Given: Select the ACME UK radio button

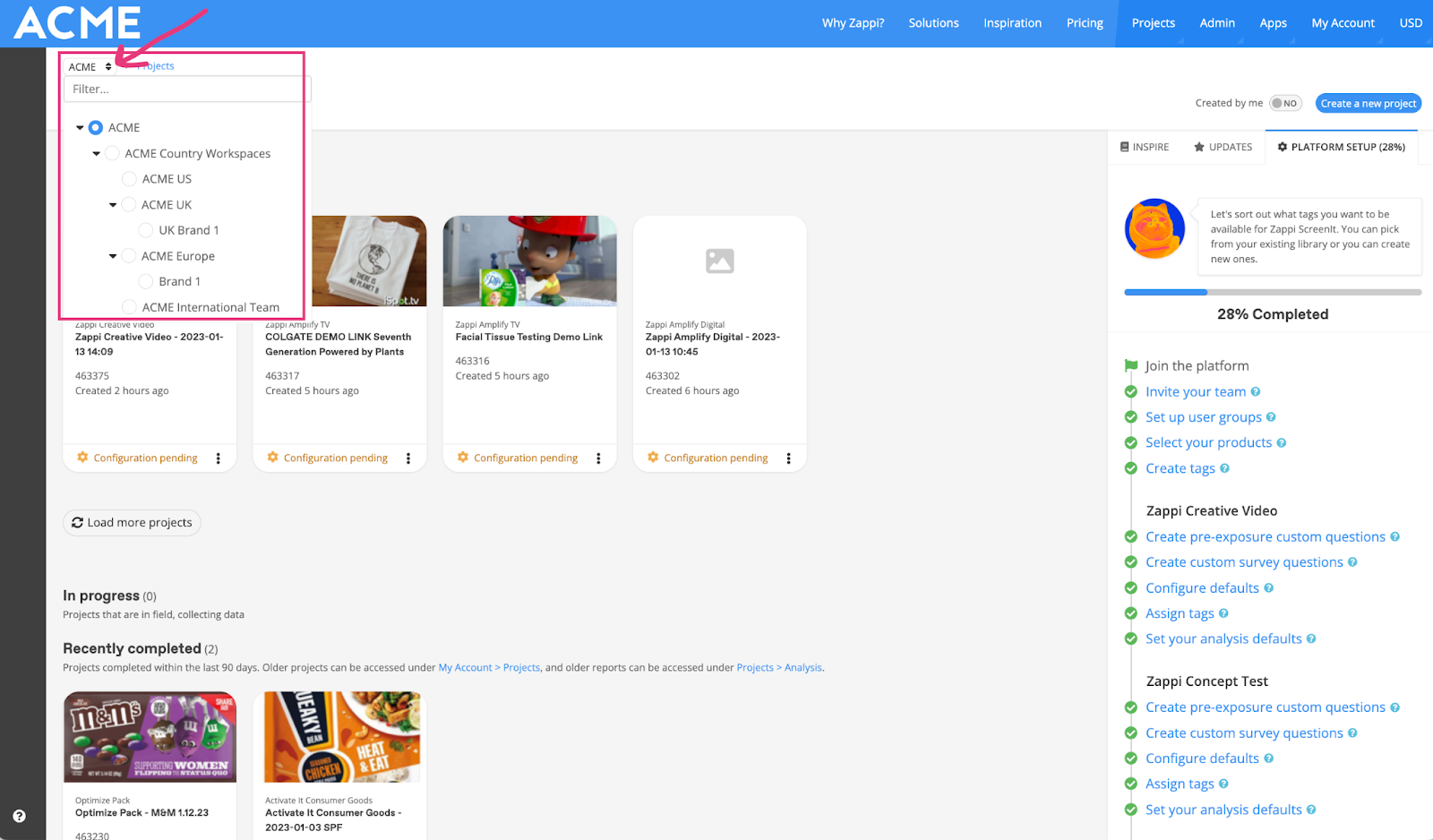Looking at the screenshot, I should tap(129, 205).
